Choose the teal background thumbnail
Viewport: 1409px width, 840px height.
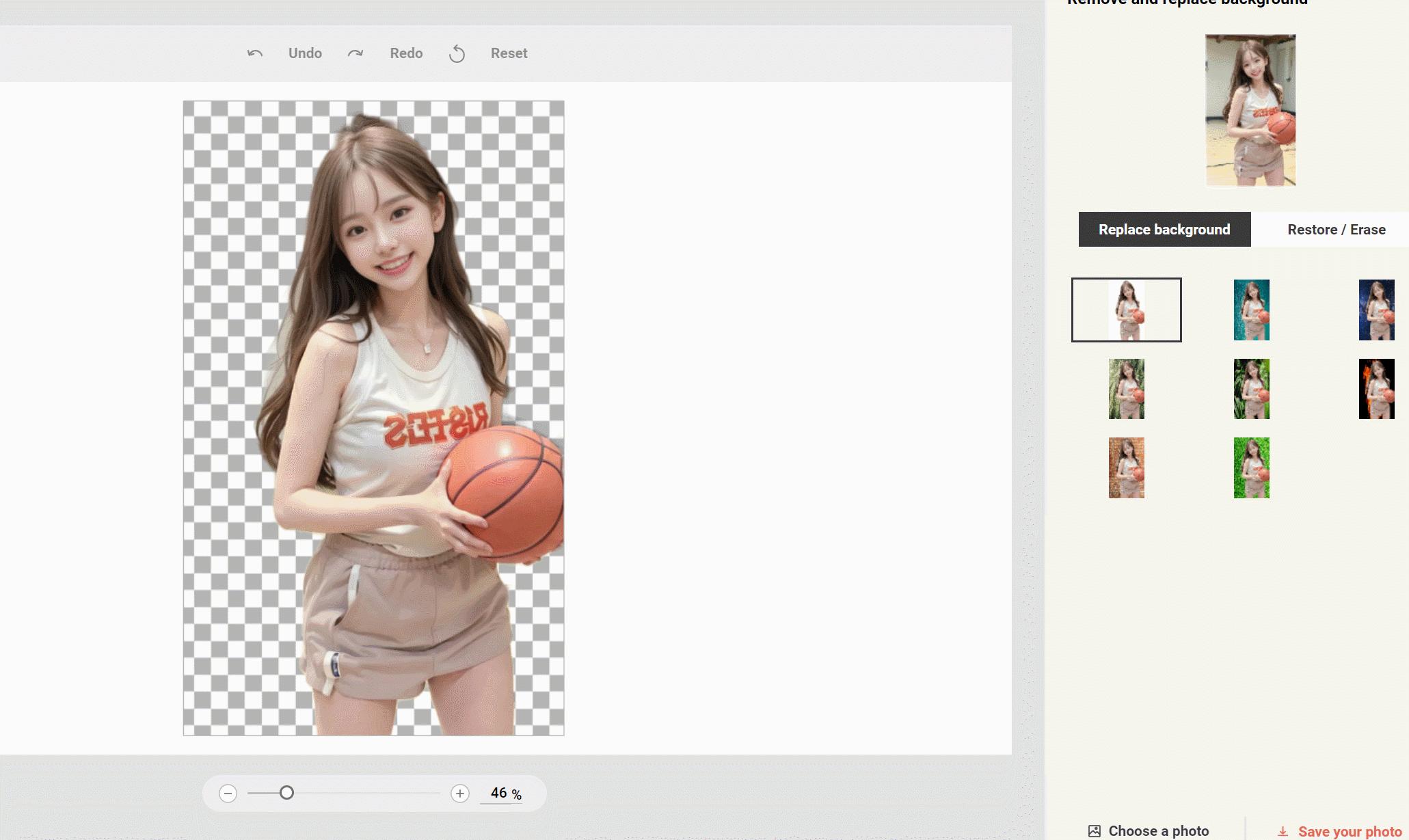pos(1251,310)
